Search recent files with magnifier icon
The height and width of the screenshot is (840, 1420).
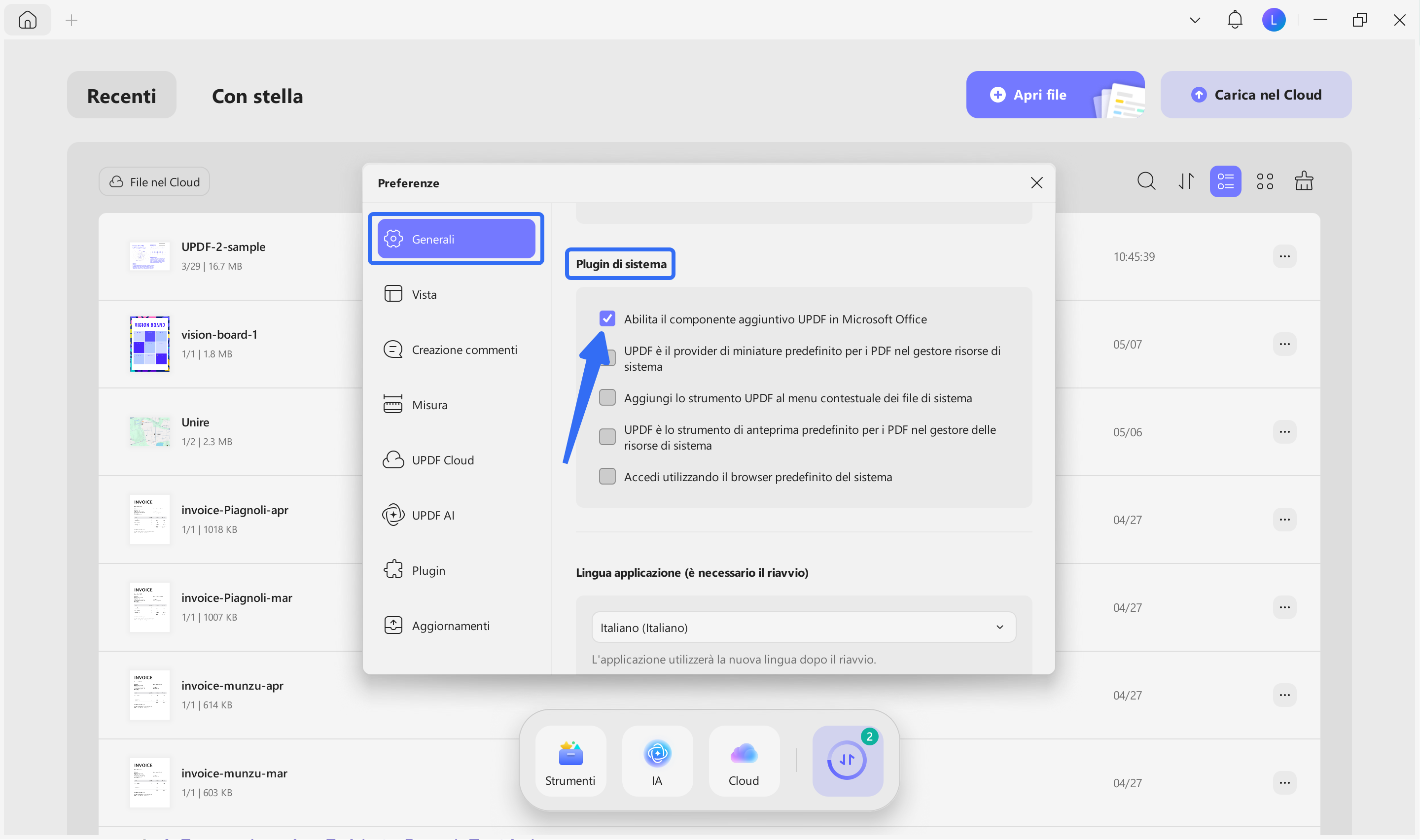tap(1146, 181)
